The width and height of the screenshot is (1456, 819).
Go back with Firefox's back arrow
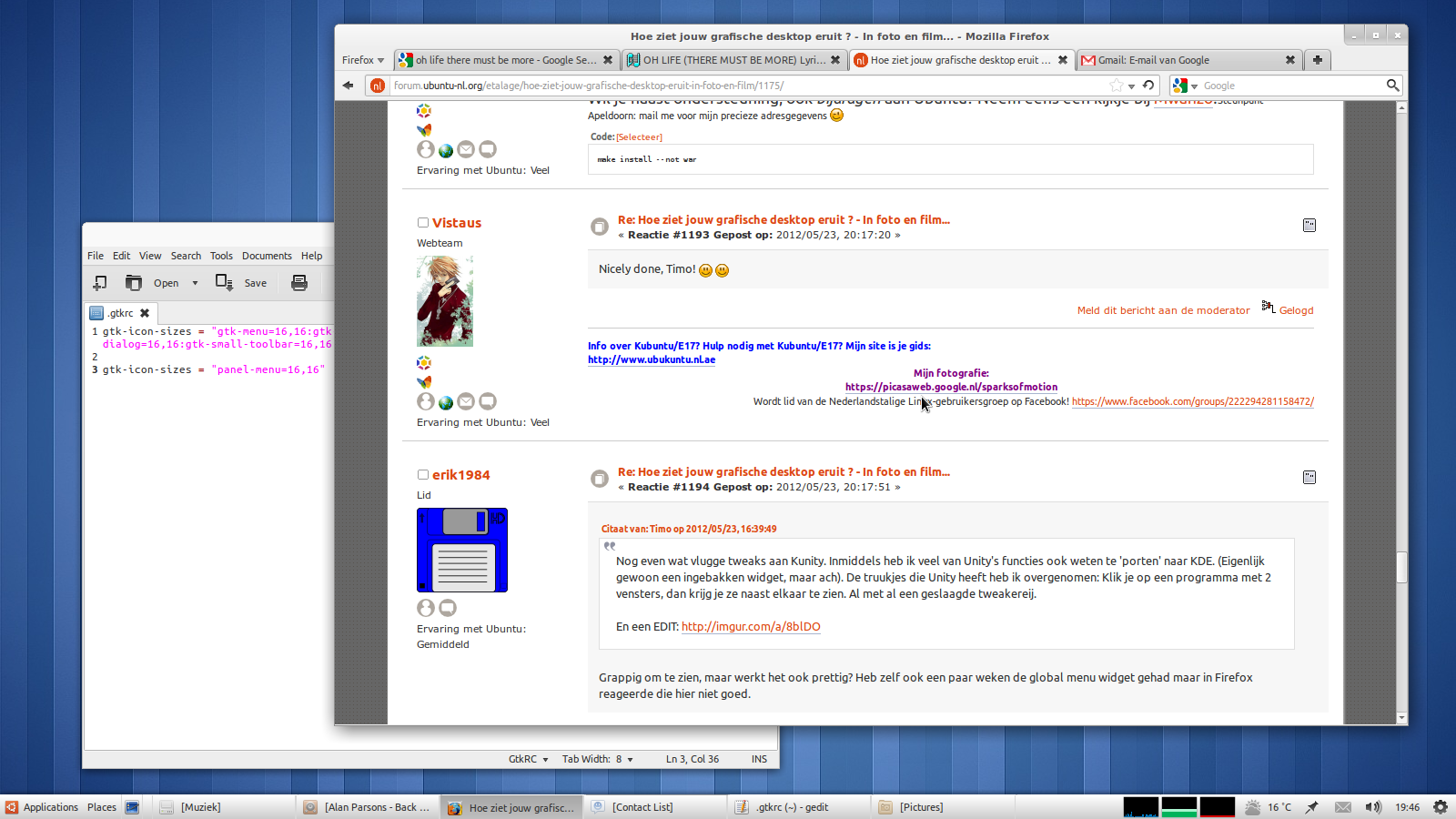pos(348,86)
